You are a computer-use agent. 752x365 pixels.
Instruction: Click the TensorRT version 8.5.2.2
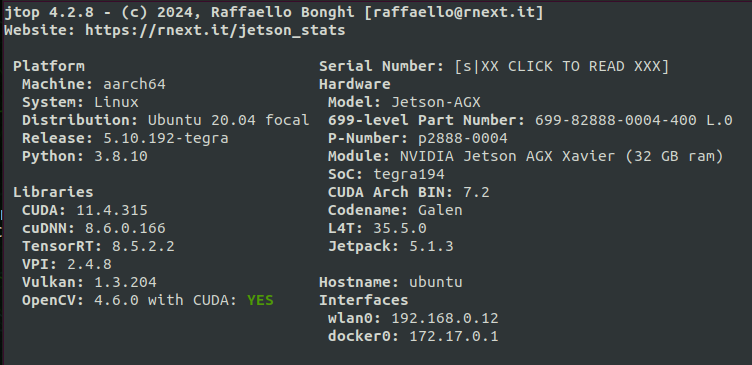[143, 246]
